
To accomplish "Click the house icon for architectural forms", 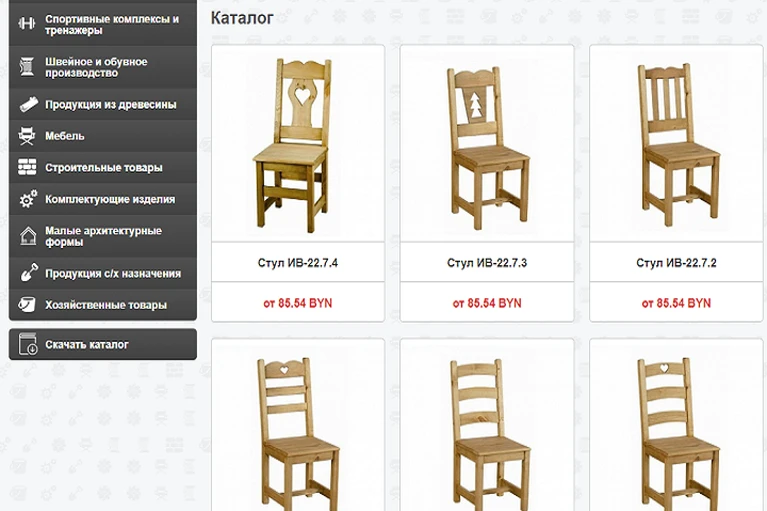I will click(x=28, y=236).
